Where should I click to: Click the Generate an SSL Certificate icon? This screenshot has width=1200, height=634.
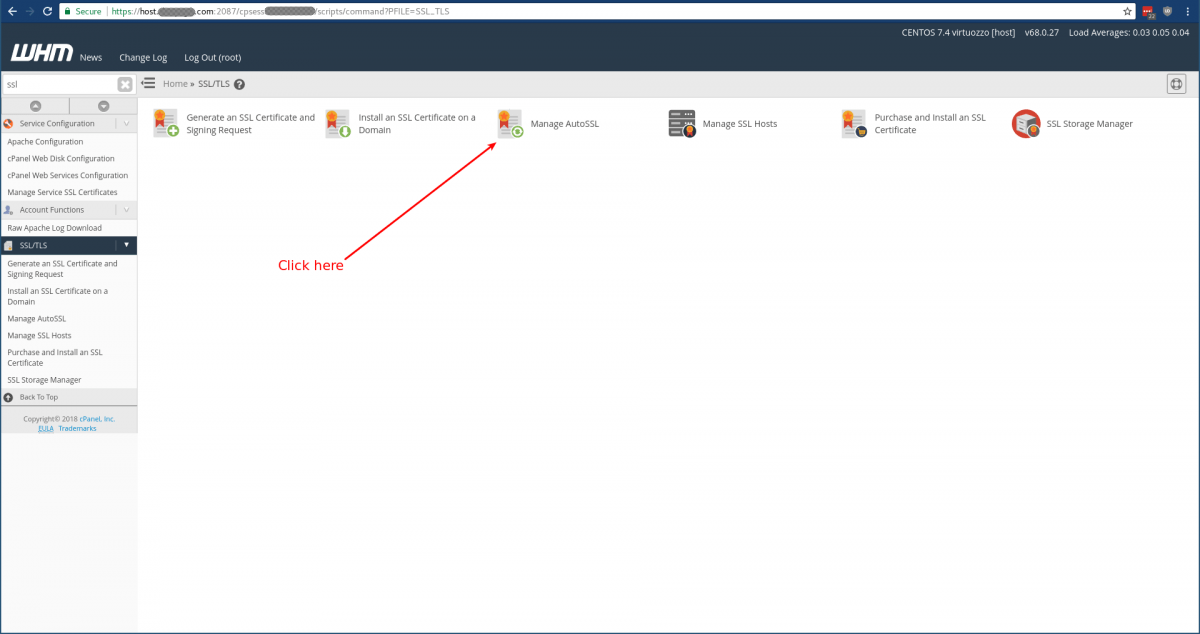pos(165,123)
